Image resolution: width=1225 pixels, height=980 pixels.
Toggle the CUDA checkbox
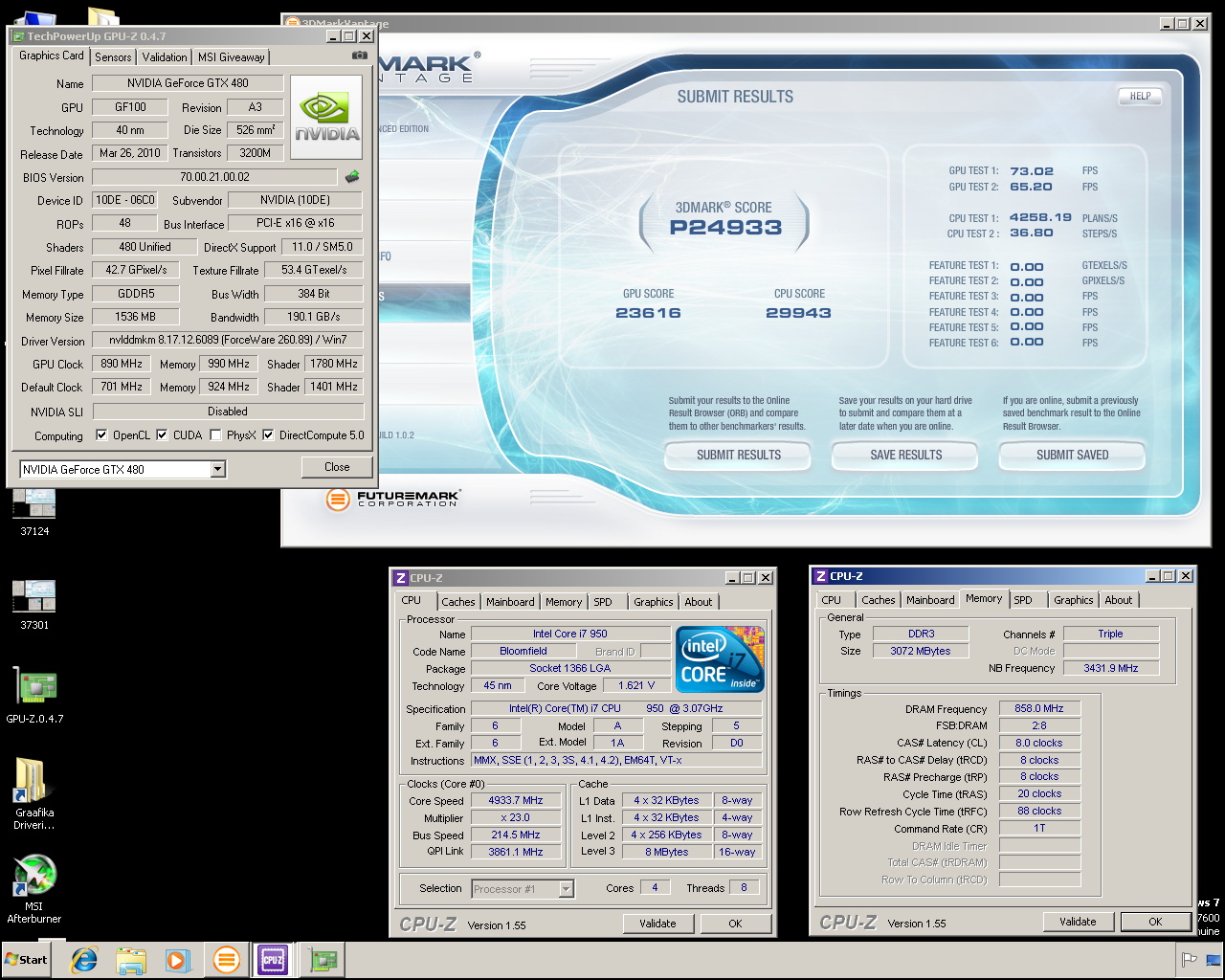tap(162, 434)
